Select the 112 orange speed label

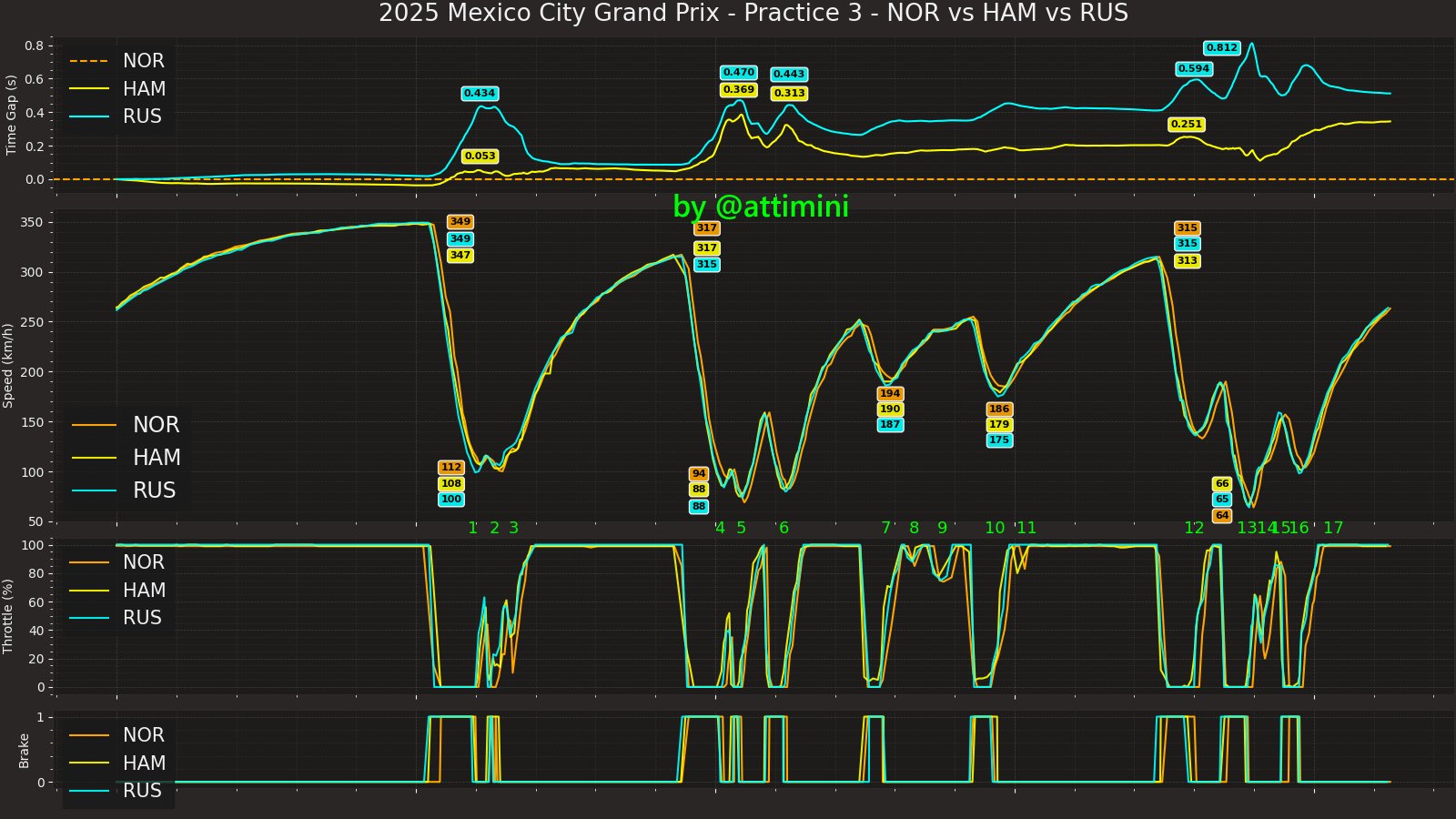pyautogui.click(x=450, y=468)
